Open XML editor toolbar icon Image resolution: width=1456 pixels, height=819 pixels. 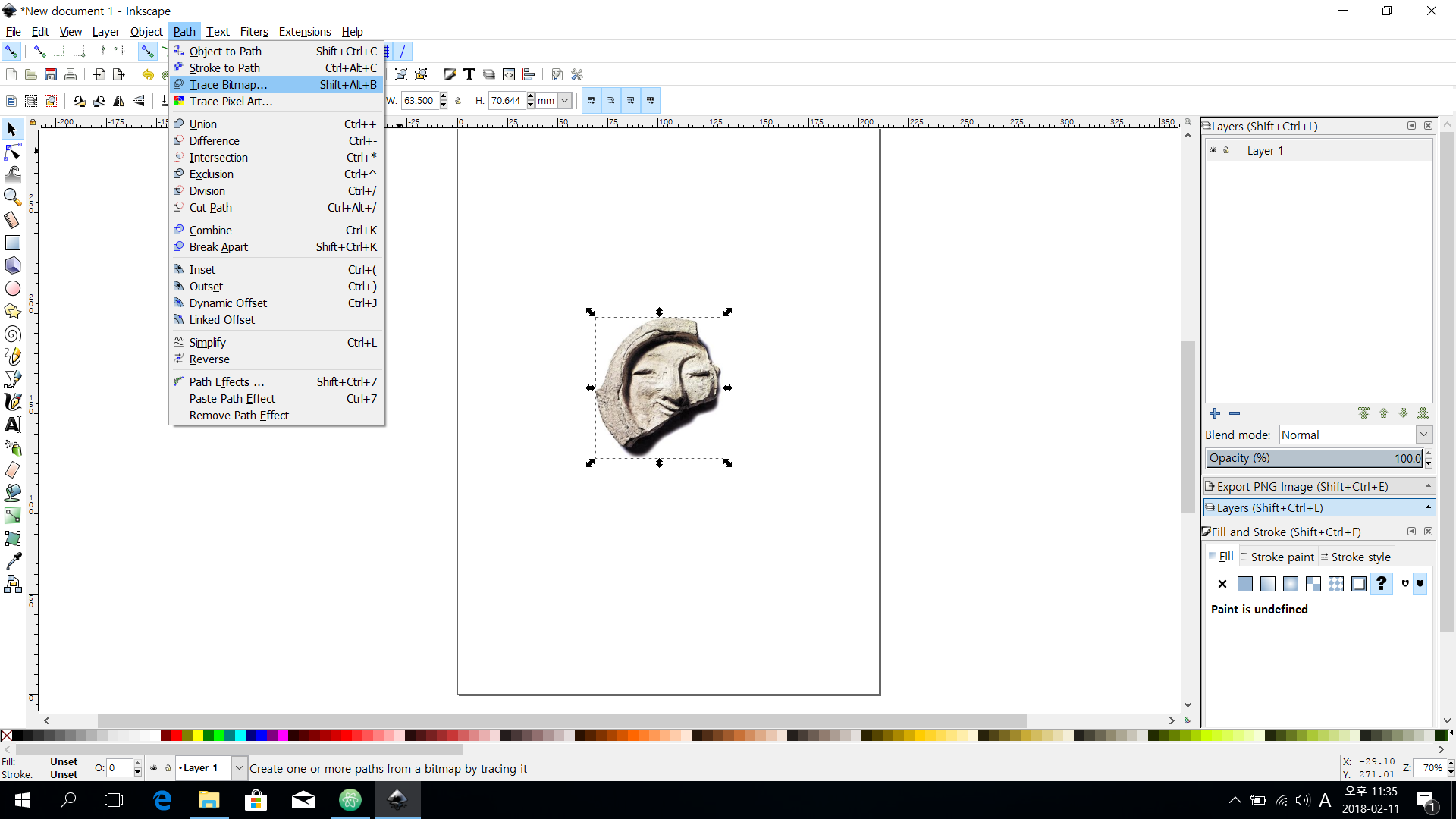point(509,74)
